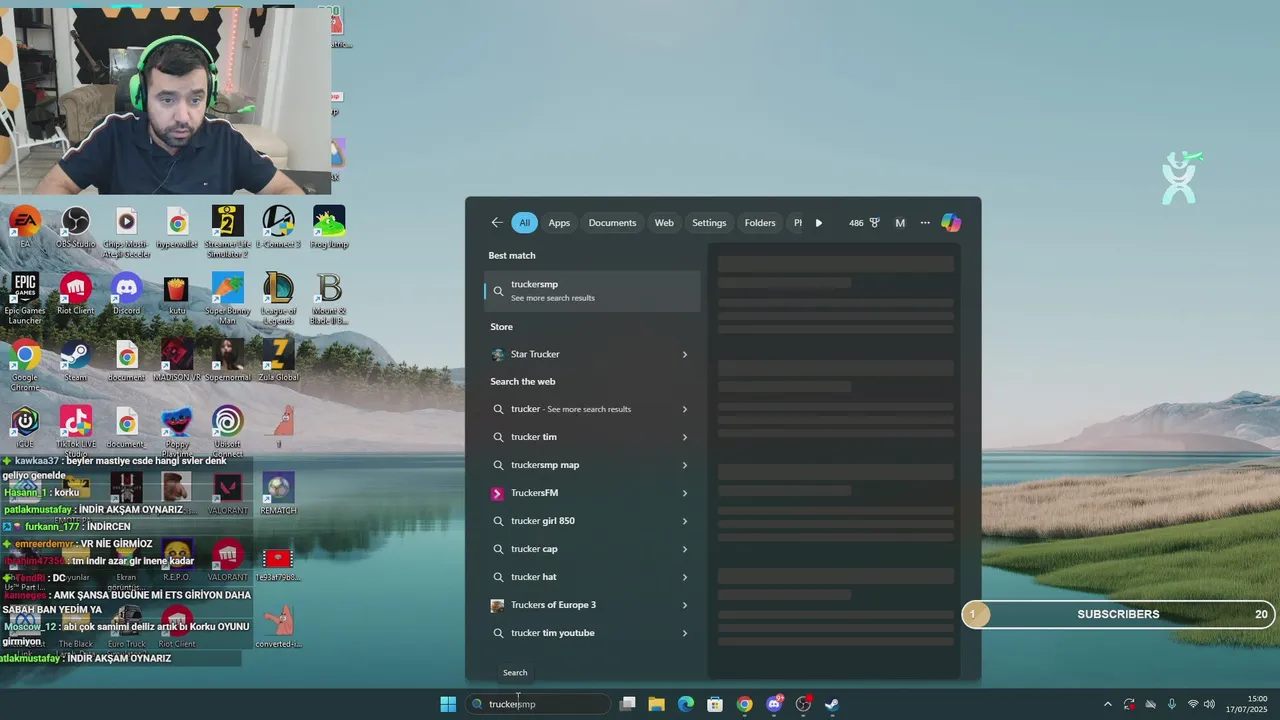Select the kutu desktop icon

(177, 294)
